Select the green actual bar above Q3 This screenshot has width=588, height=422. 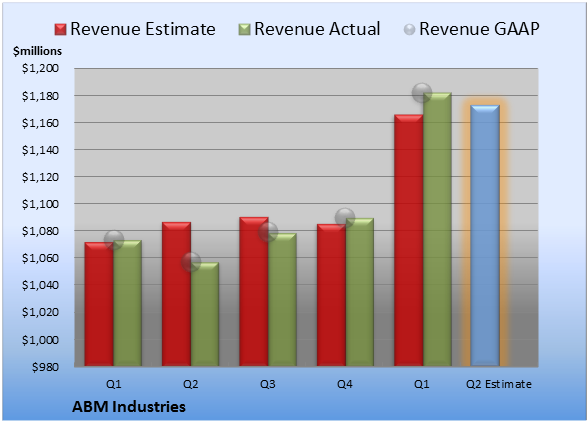282,300
